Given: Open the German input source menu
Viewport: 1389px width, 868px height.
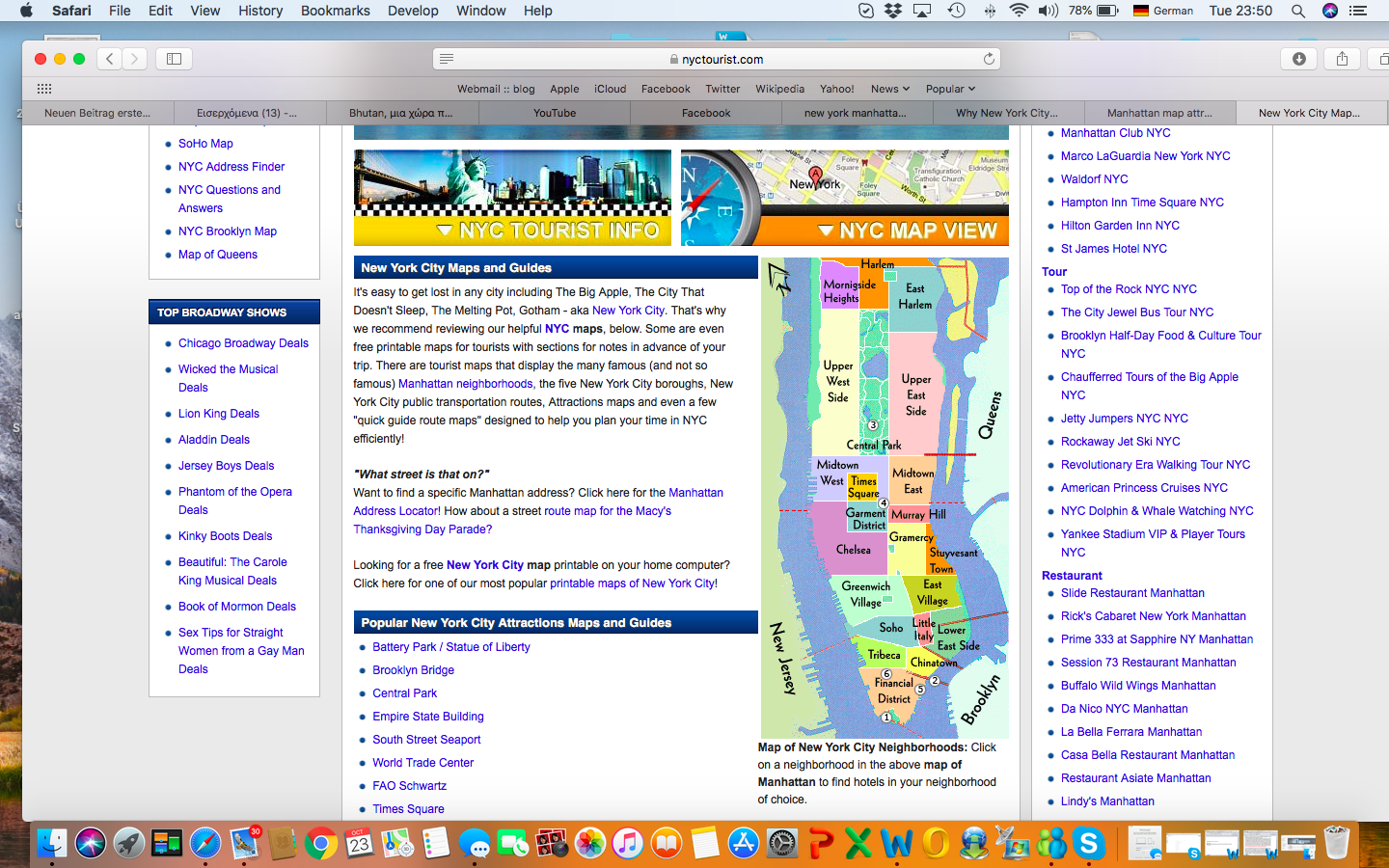Looking at the screenshot, I should pos(1162,11).
